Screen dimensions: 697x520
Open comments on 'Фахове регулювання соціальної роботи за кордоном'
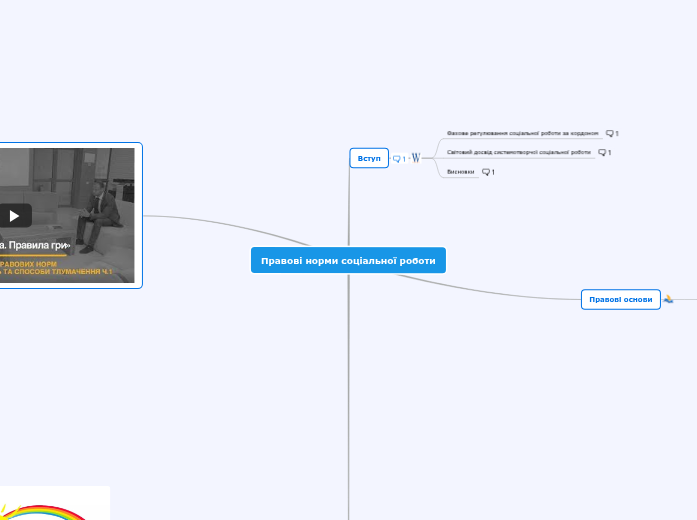click(x=610, y=133)
